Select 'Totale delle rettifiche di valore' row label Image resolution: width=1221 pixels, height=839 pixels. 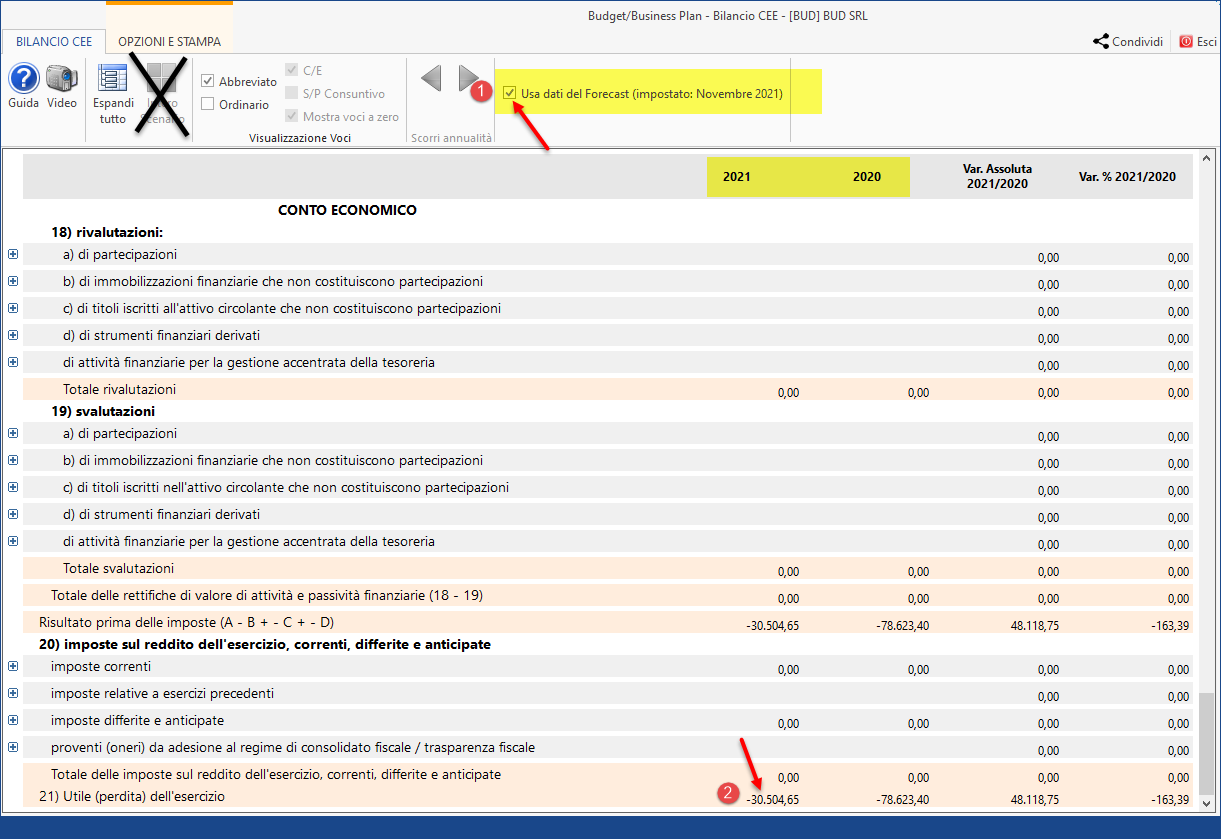[x=267, y=595]
